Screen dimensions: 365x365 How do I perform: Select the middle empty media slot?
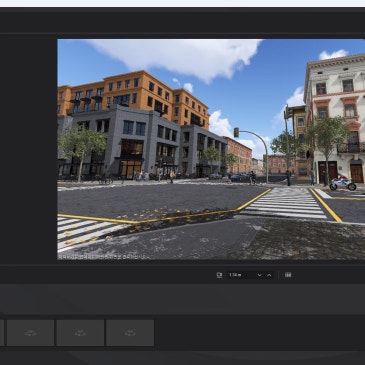[x=80, y=333]
